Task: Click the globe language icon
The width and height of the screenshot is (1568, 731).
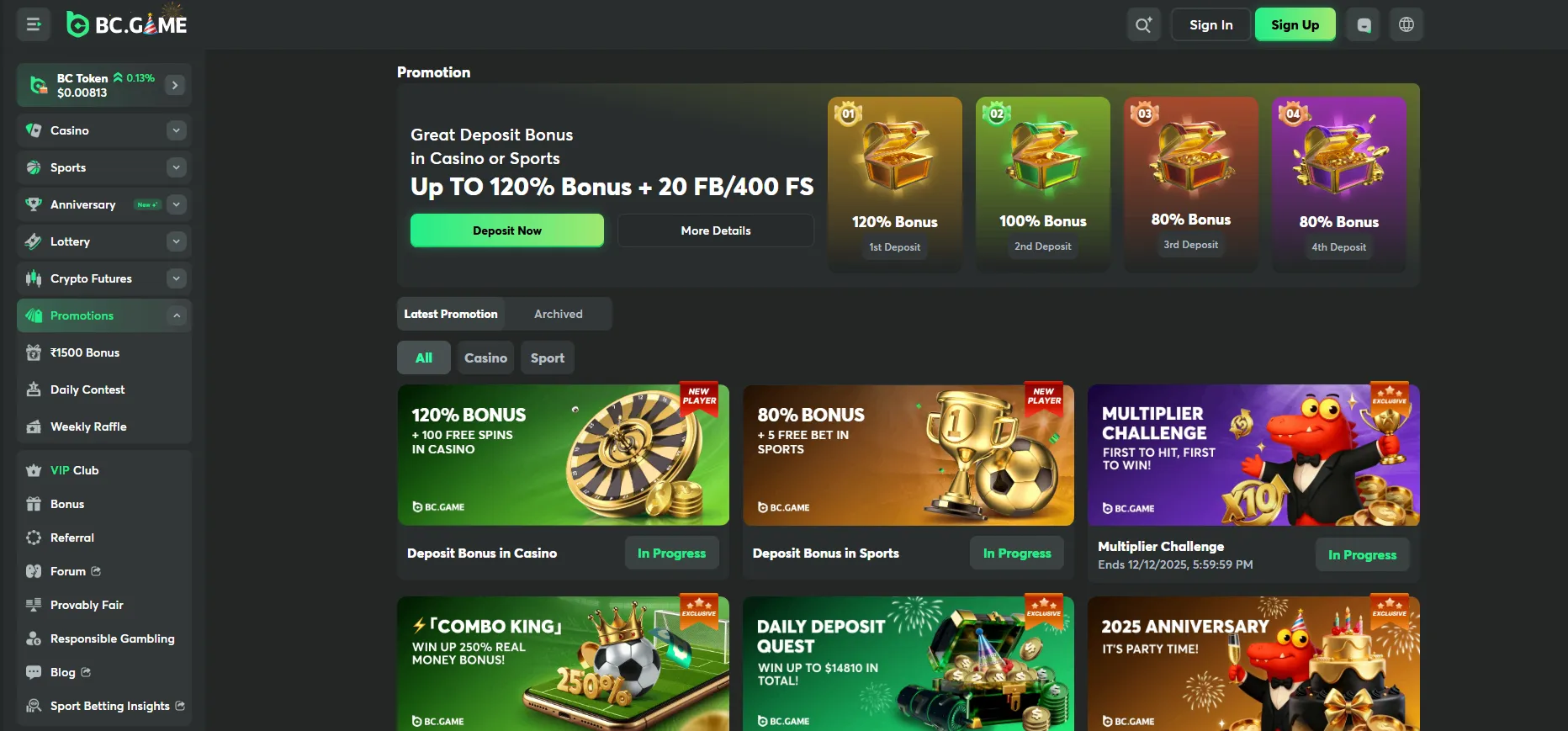Action: (x=1406, y=24)
